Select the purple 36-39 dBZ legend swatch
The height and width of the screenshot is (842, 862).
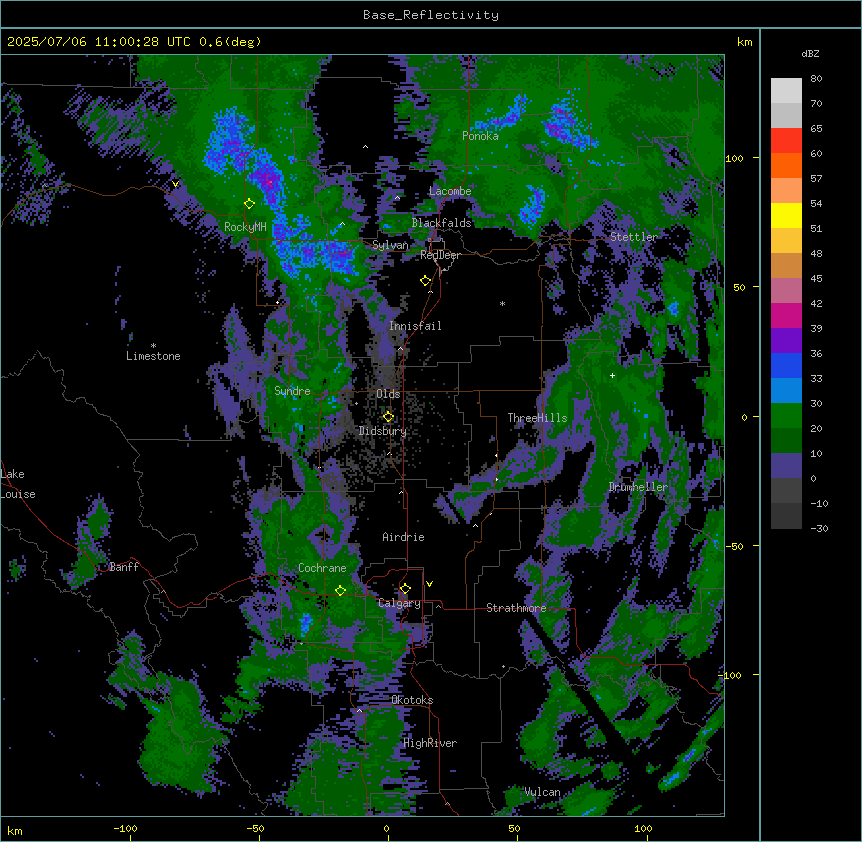[786, 341]
